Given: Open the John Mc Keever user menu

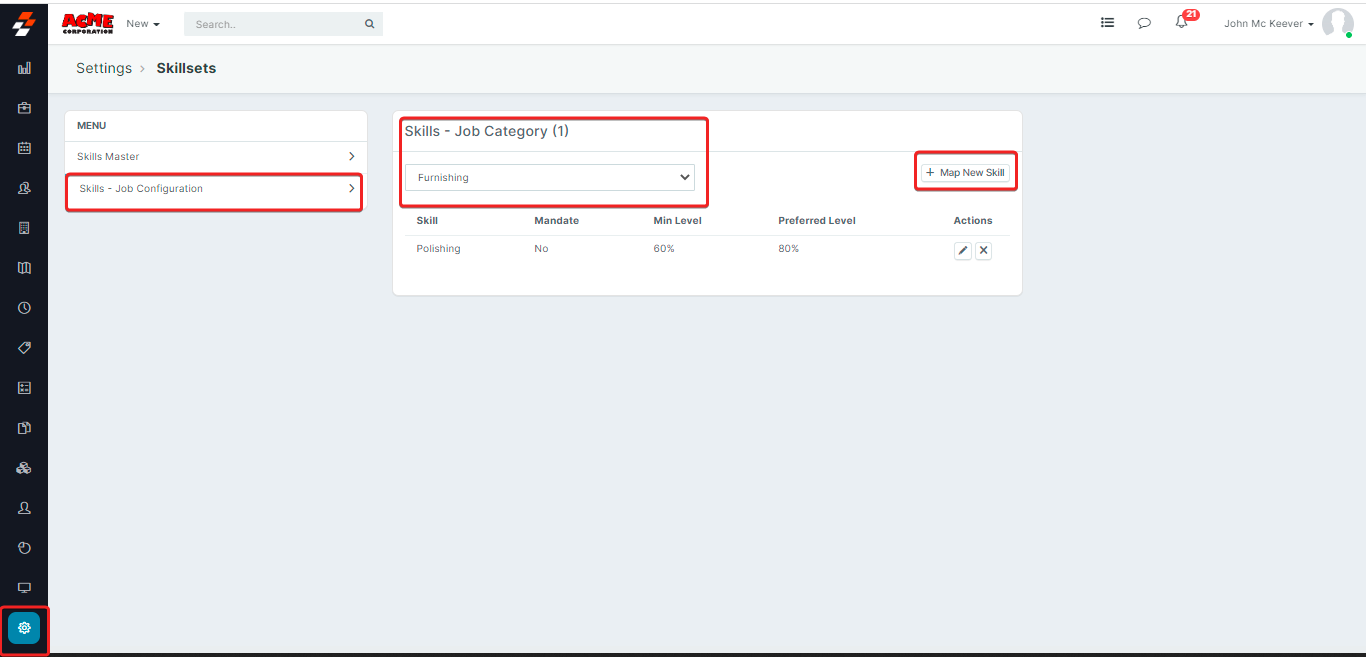Looking at the screenshot, I should (x=1268, y=24).
